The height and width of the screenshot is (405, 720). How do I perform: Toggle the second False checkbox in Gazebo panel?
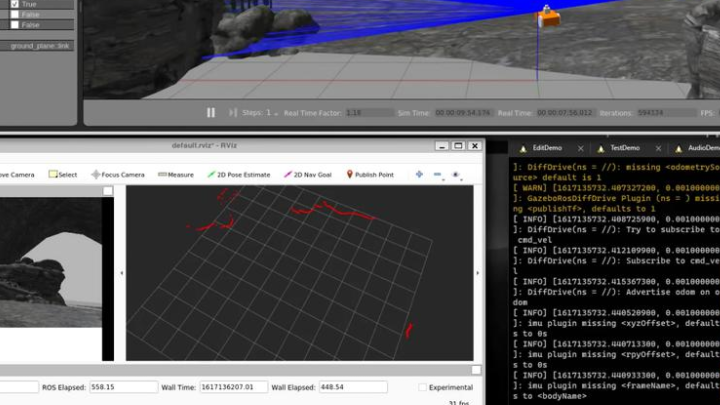(x=15, y=25)
